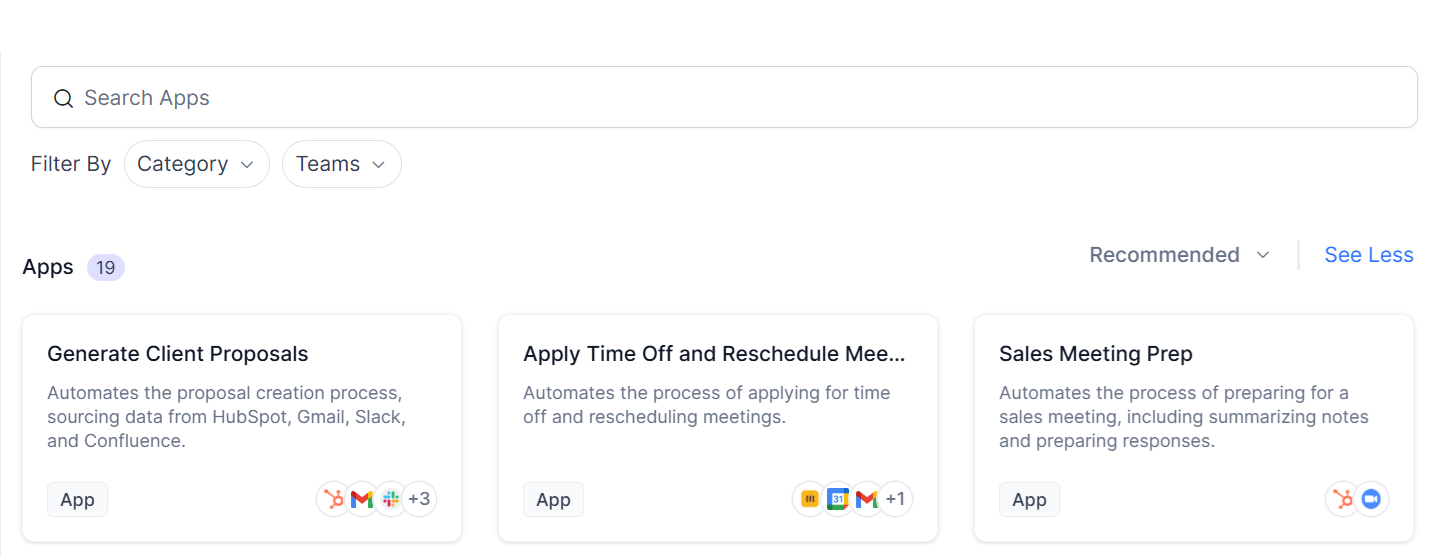Click the HubSpot icon on Sales Meeting Prep
The image size is (1447, 557).
[x=1342, y=499]
